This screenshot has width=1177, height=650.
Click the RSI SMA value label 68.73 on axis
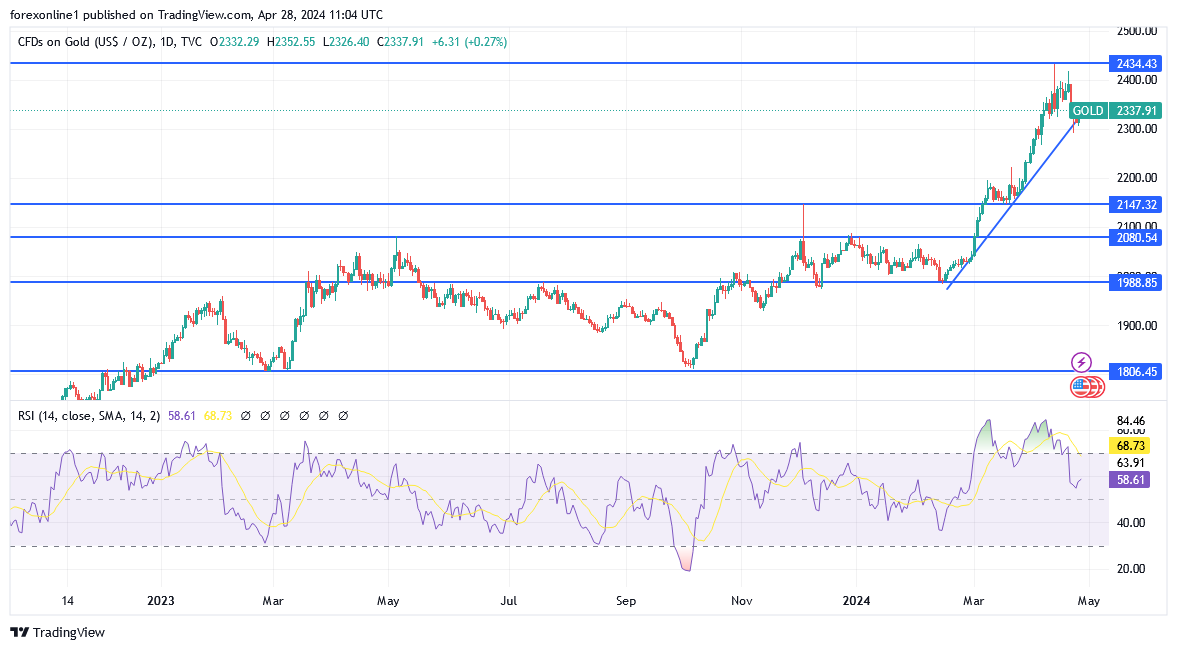coord(1130,446)
